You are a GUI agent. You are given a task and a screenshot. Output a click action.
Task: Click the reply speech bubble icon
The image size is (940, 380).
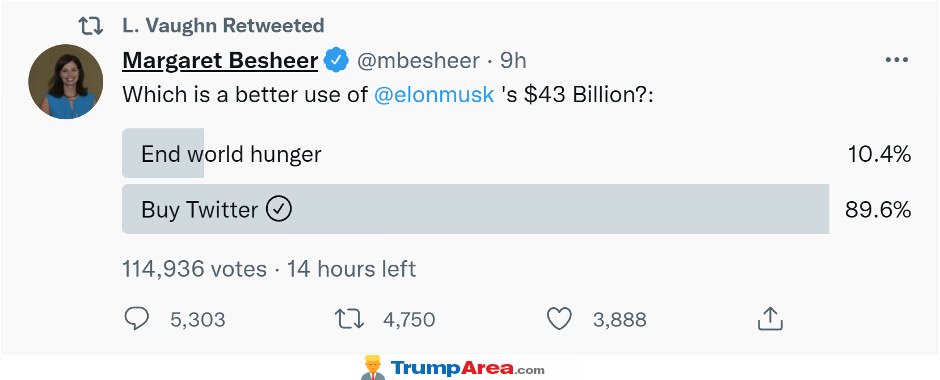click(136, 319)
